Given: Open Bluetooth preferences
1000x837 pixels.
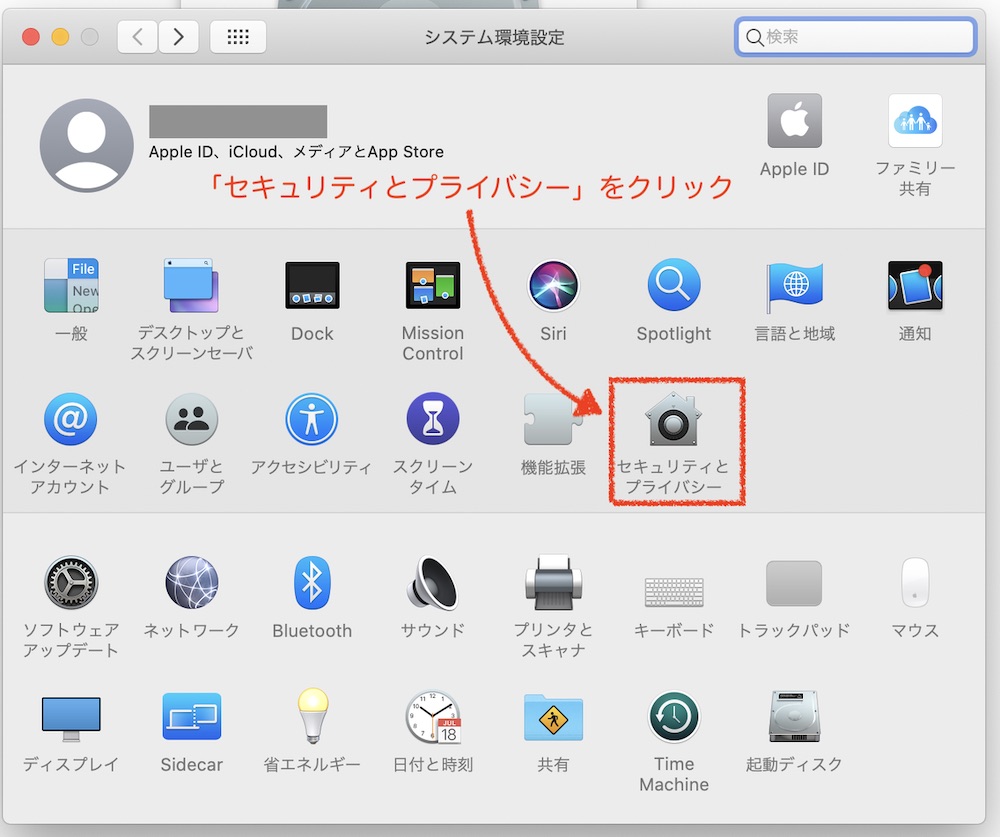Looking at the screenshot, I should tap(312, 582).
